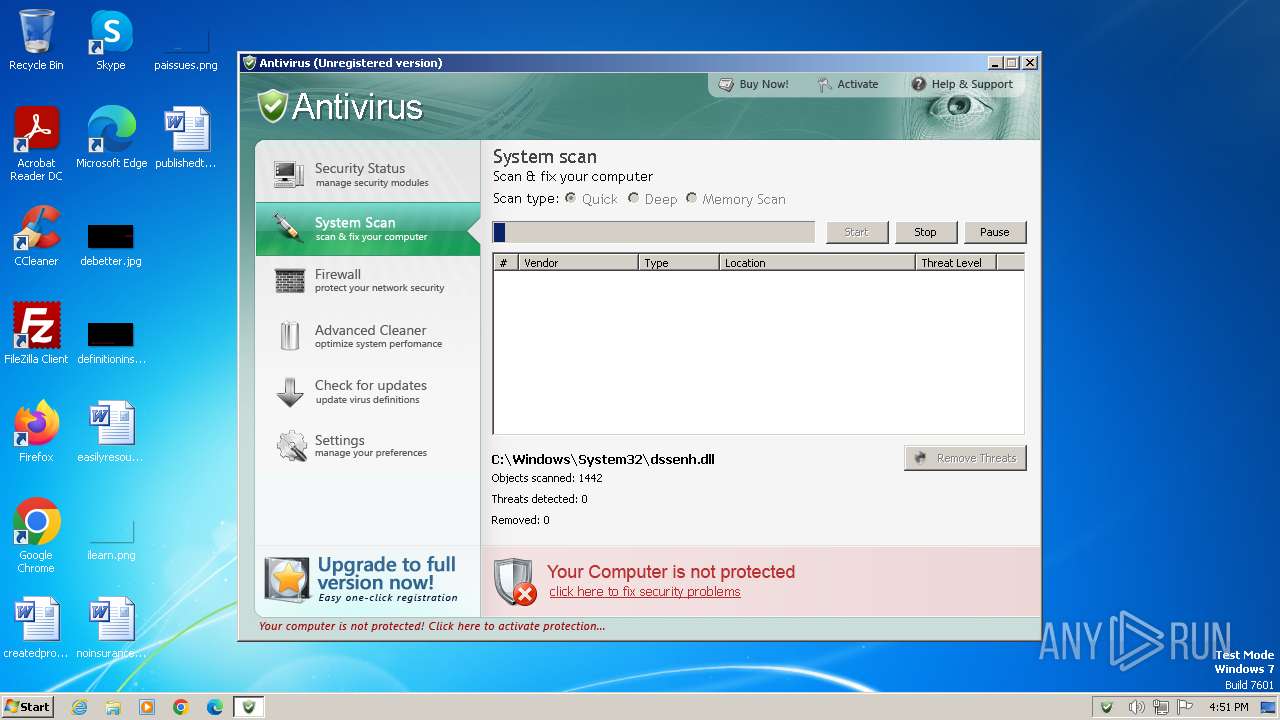Open Check for updates section
The height and width of the screenshot is (720, 1280).
coord(368,391)
